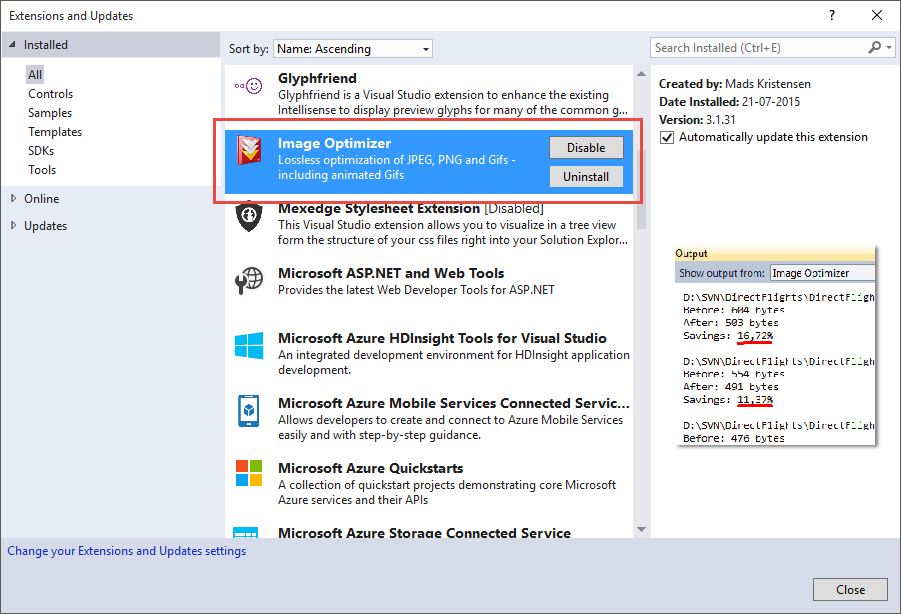
Task: Click the search magnifier icon
Action: 874,48
